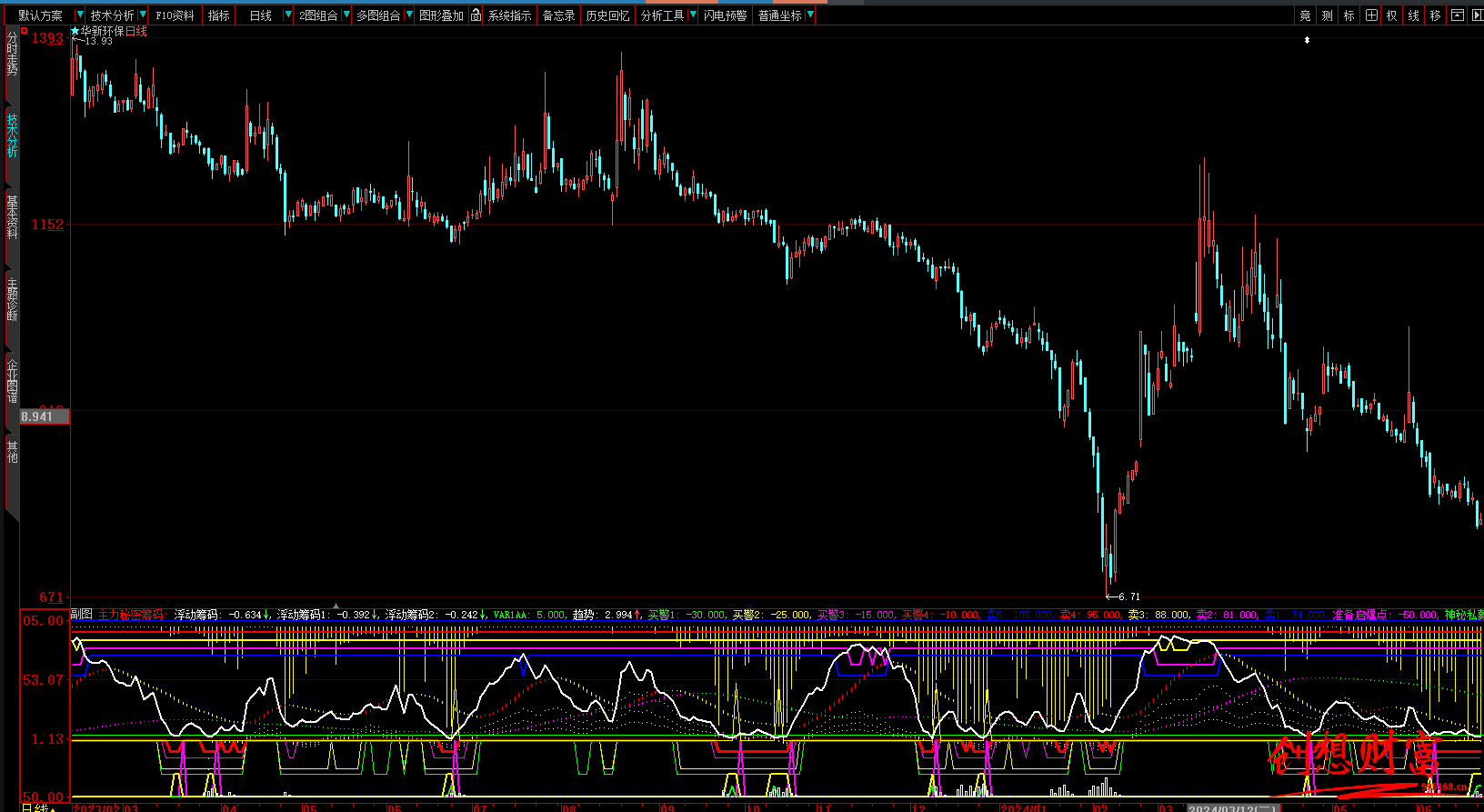Open the 分析工具 toolbar menu
This screenshot has width=1484, height=812.
(662, 15)
